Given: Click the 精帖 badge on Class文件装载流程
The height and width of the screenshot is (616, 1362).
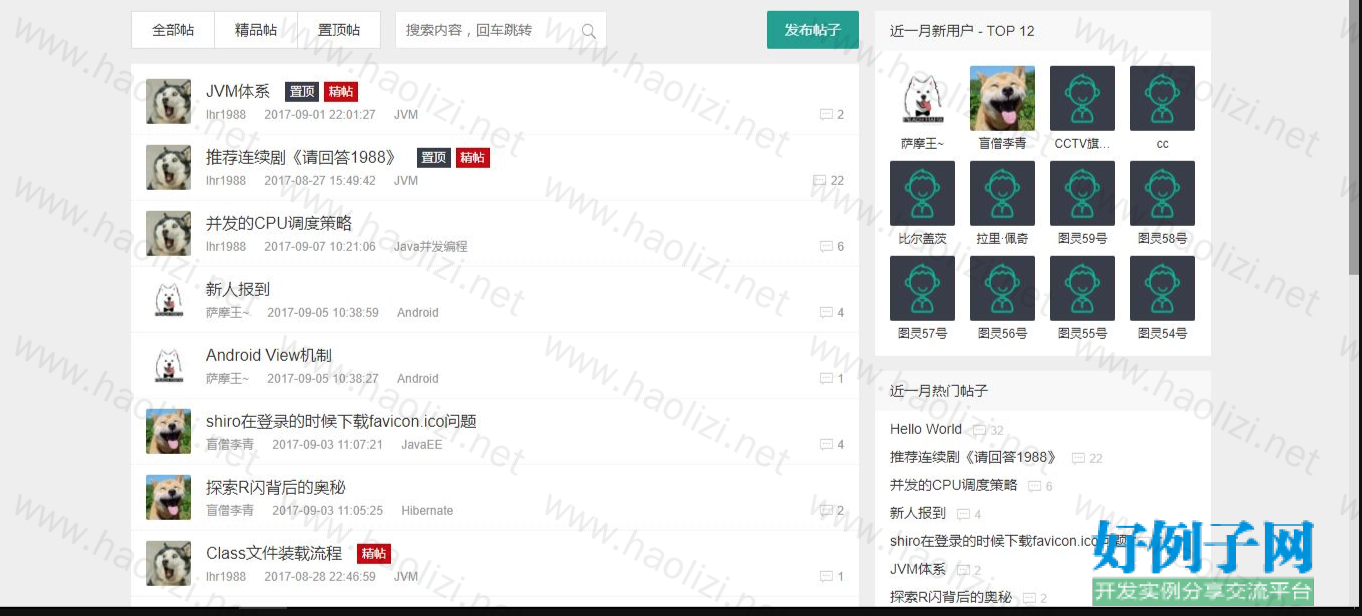Looking at the screenshot, I should point(374,554).
